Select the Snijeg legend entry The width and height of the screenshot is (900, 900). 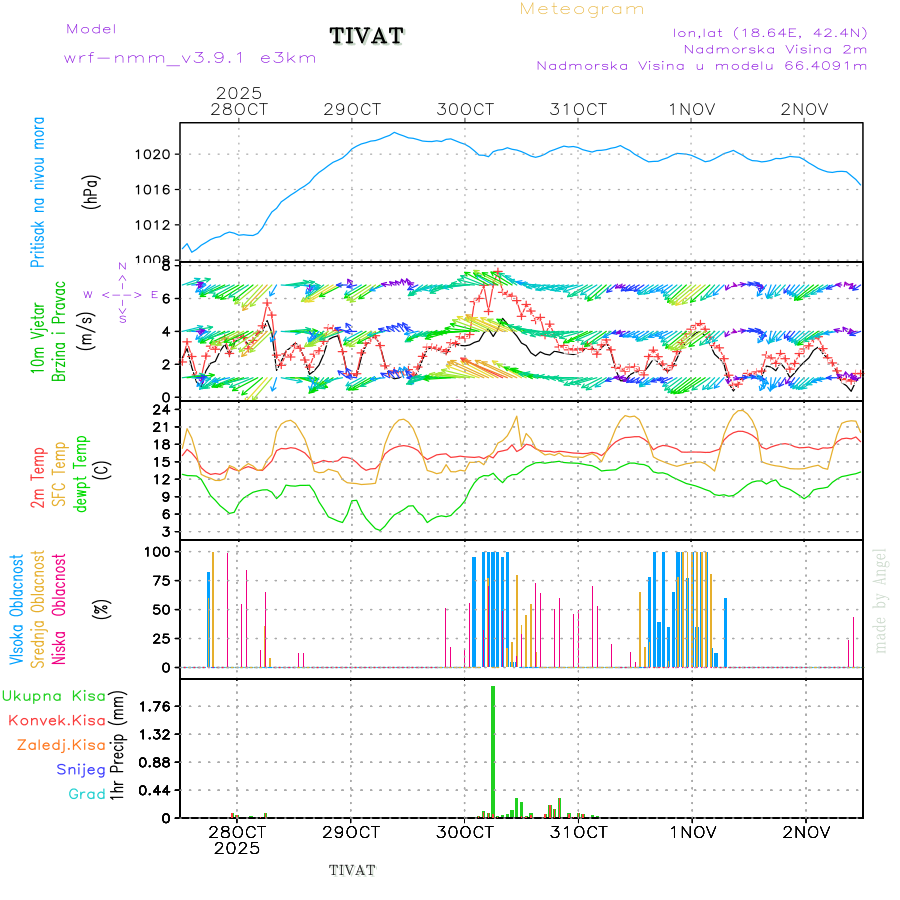tap(81, 770)
